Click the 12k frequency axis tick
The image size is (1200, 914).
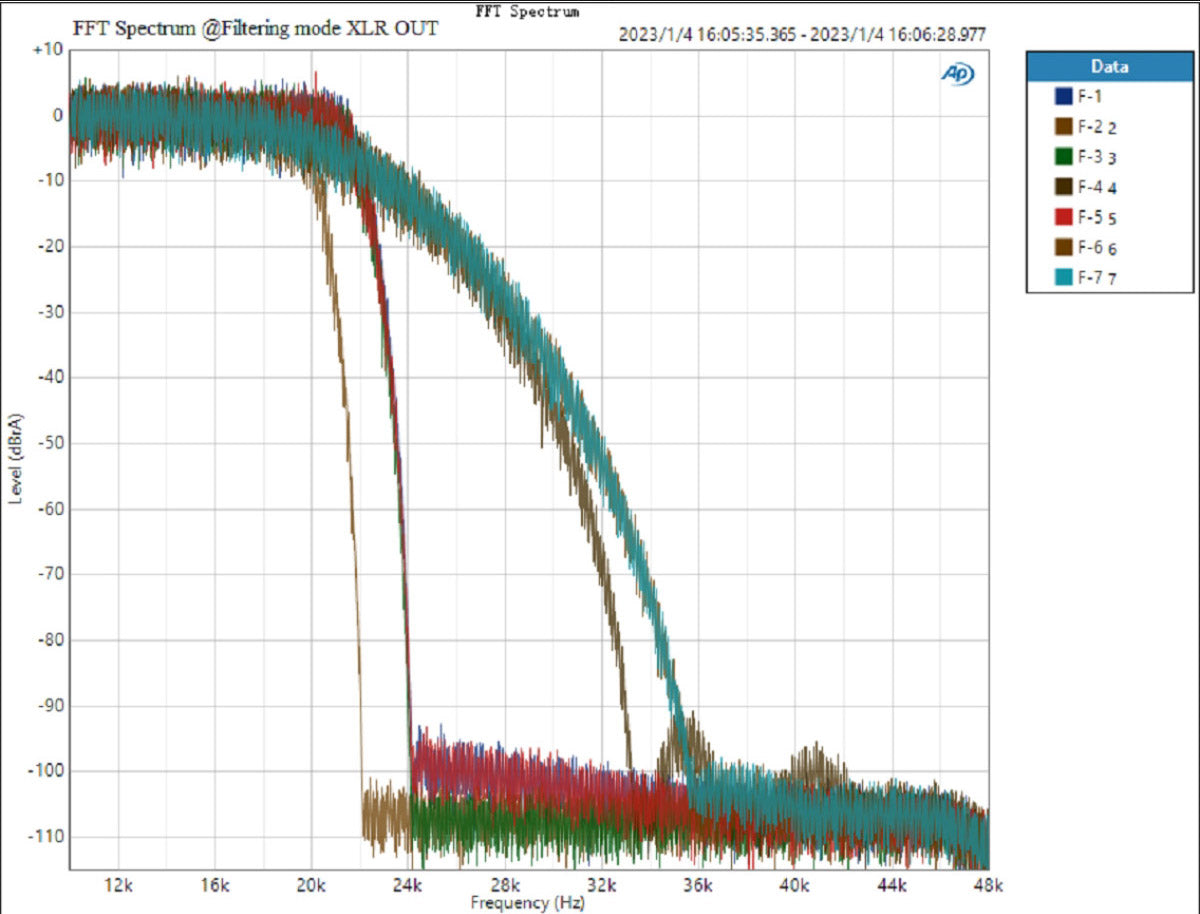118,886
